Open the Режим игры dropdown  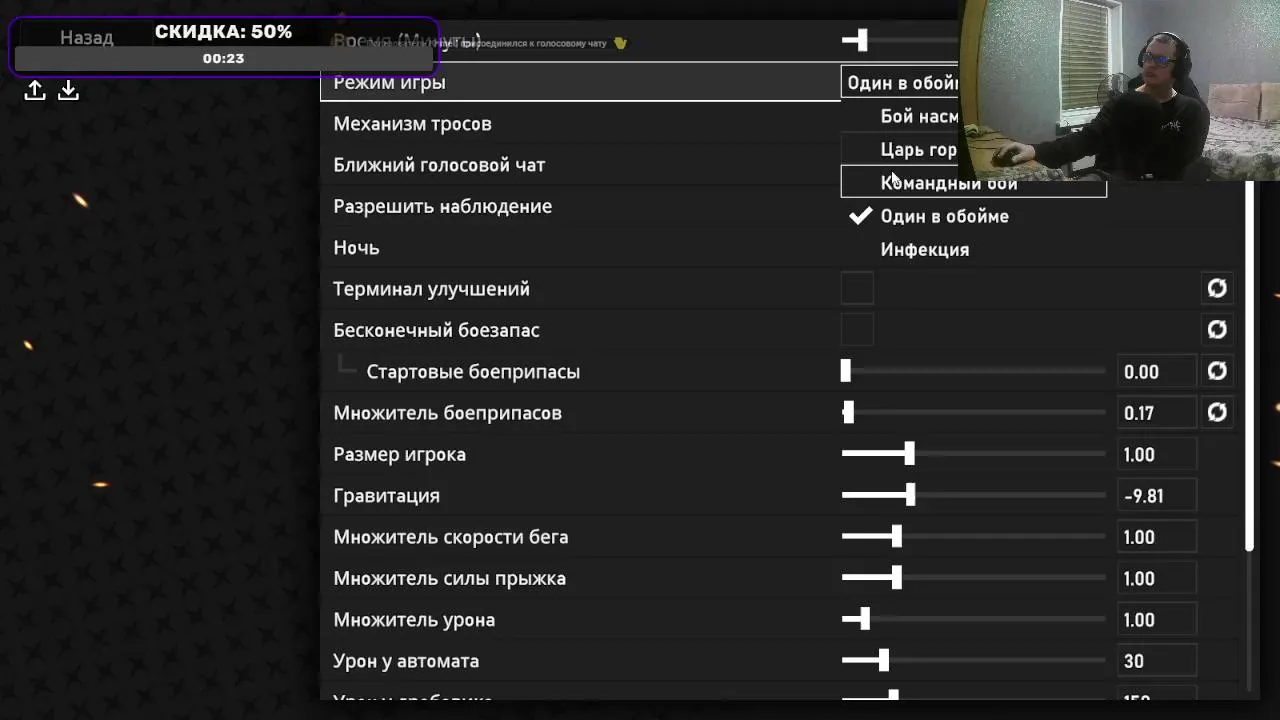click(900, 83)
